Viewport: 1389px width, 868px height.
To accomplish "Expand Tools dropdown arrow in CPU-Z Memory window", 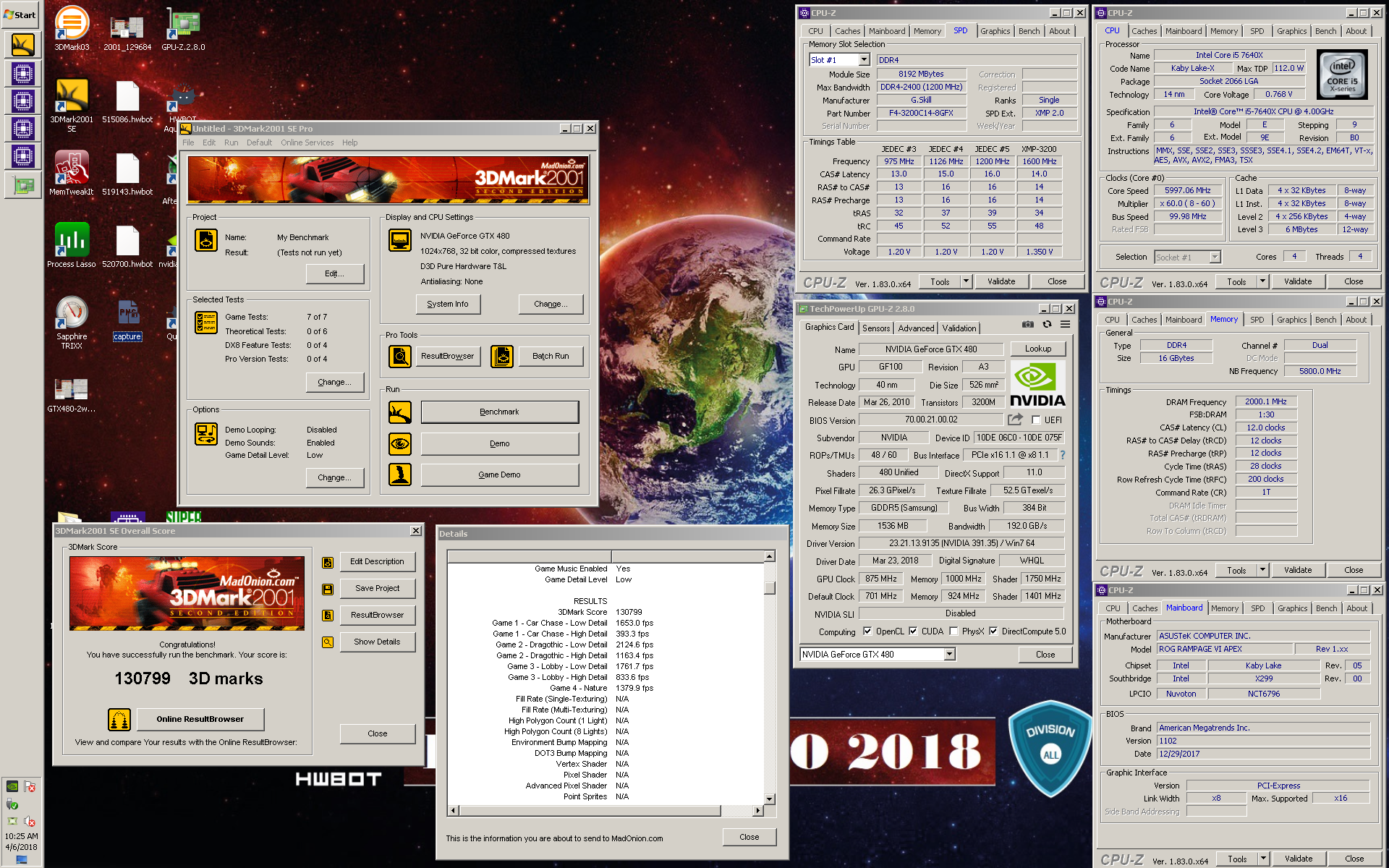I will (x=1262, y=570).
